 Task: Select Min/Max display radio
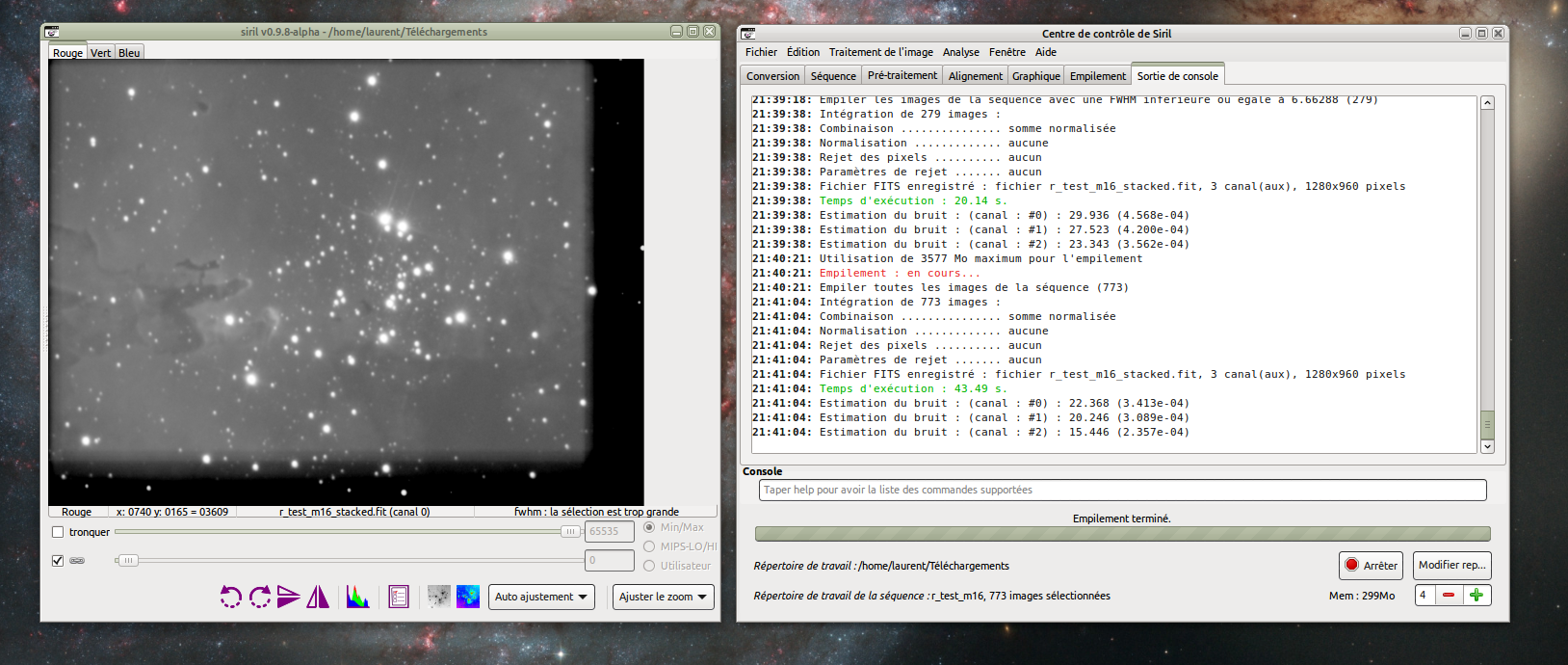click(649, 527)
